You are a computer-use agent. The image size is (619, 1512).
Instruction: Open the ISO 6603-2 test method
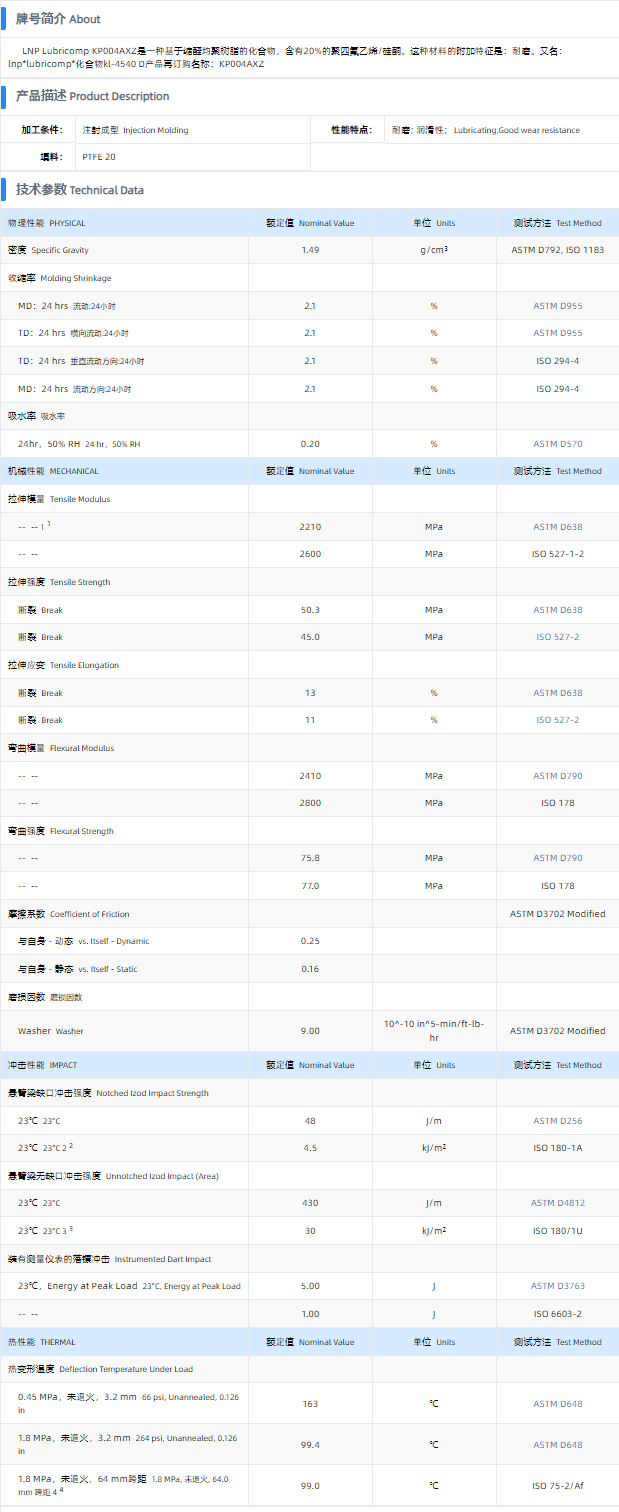(557, 1314)
